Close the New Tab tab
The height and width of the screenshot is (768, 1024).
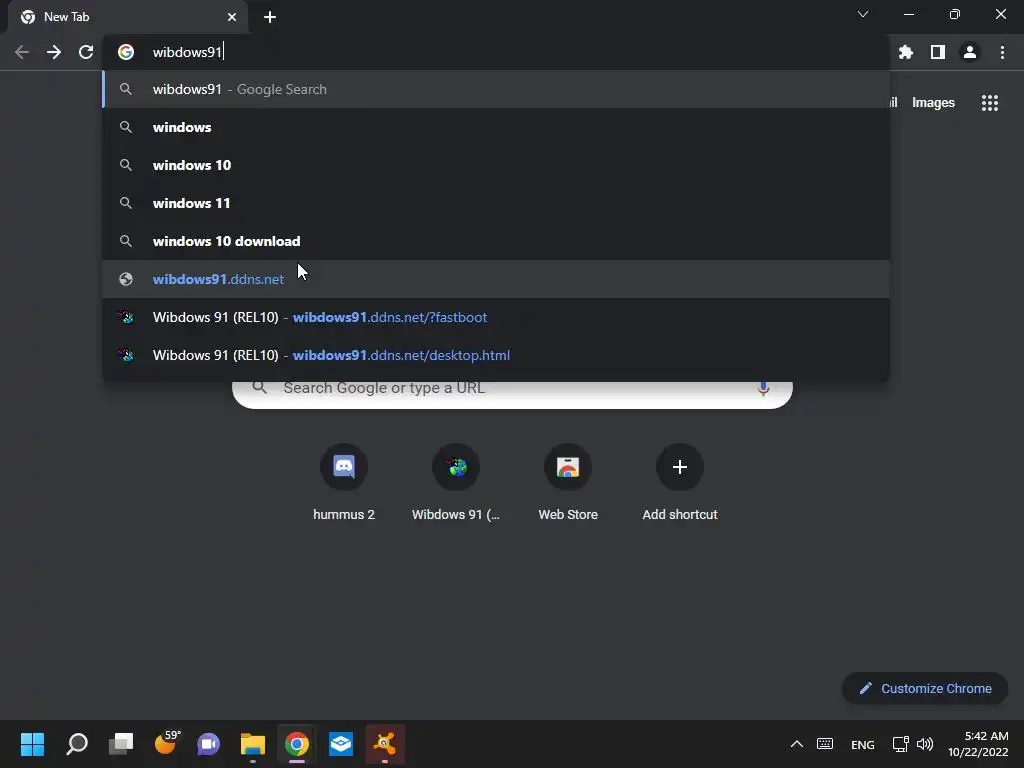pos(232,17)
